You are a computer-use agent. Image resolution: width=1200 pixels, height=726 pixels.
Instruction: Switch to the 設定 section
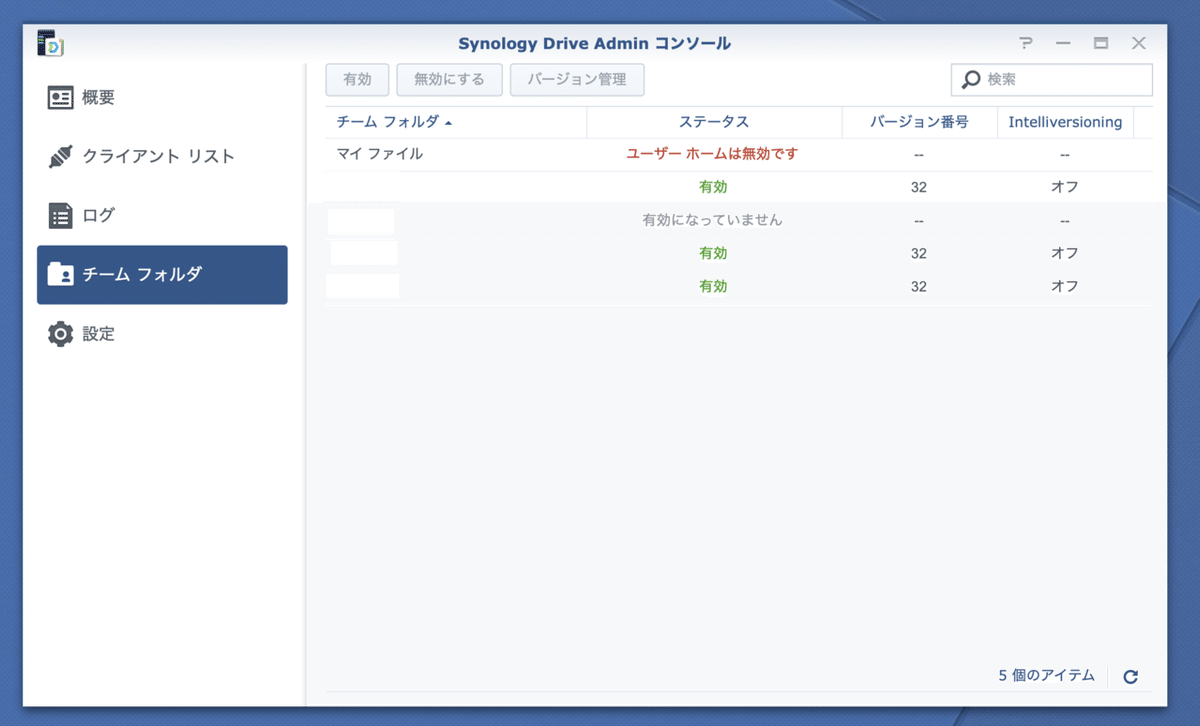(x=98, y=334)
